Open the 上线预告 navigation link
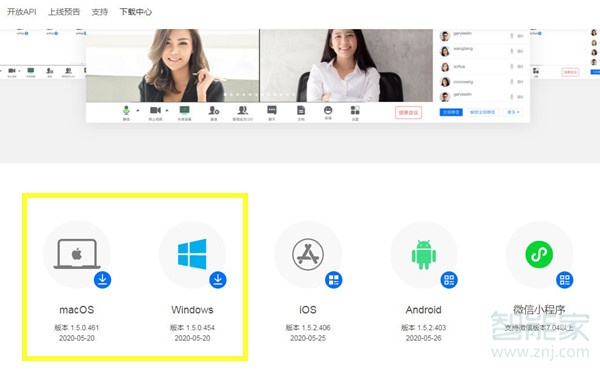This screenshot has width=600, height=371. click(64, 12)
